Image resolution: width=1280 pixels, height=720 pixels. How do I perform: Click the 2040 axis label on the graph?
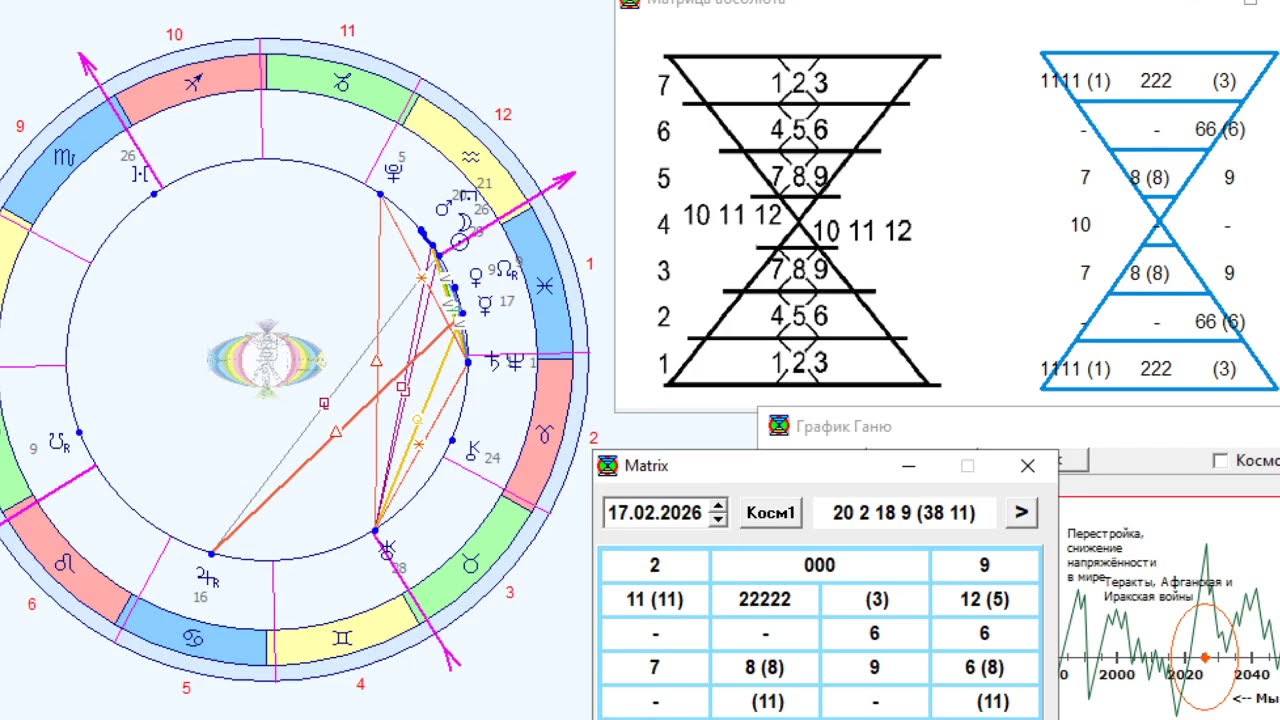point(1253,674)
